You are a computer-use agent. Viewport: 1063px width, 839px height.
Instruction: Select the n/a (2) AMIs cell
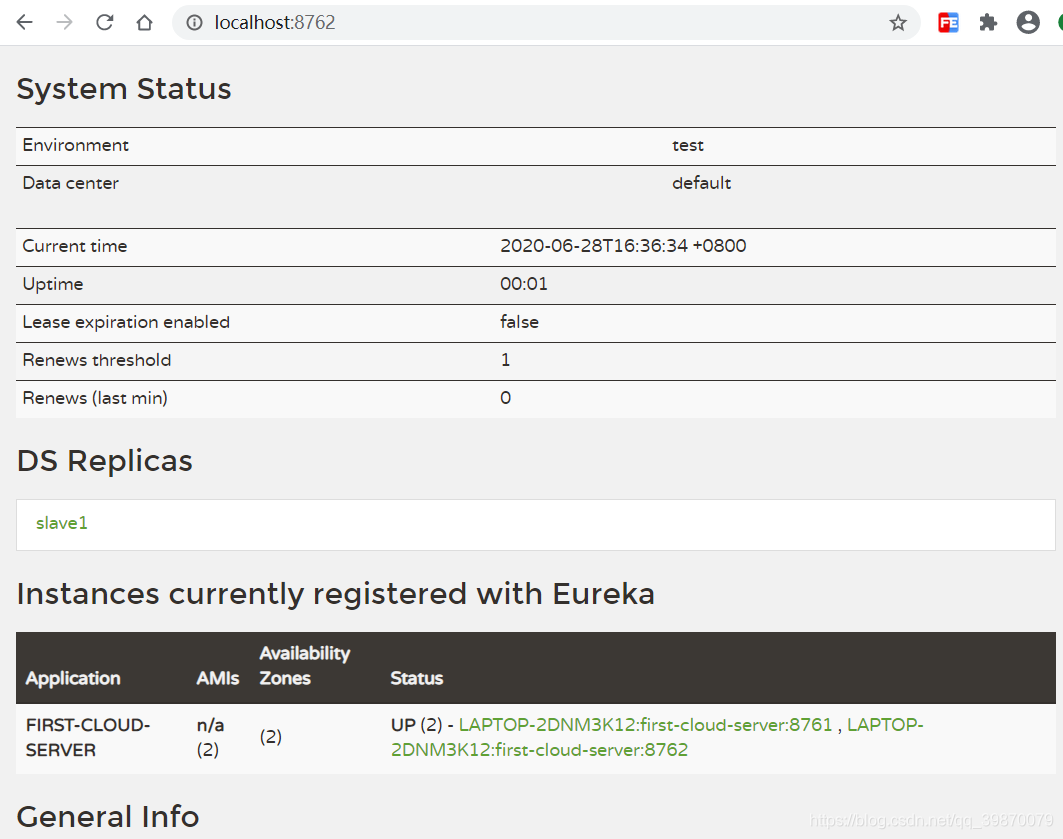[x=211, y=737]
